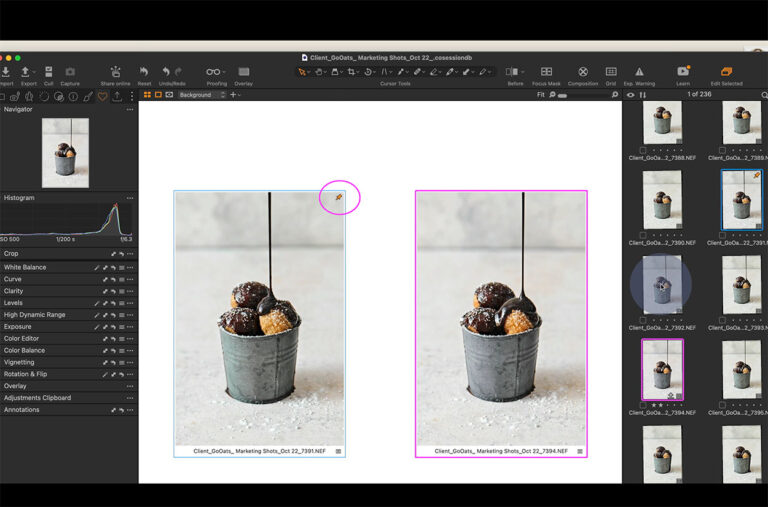Viewport: 768px width, 507px height.
Task: Open the Learn panel
Action: (x=683, y=72)
